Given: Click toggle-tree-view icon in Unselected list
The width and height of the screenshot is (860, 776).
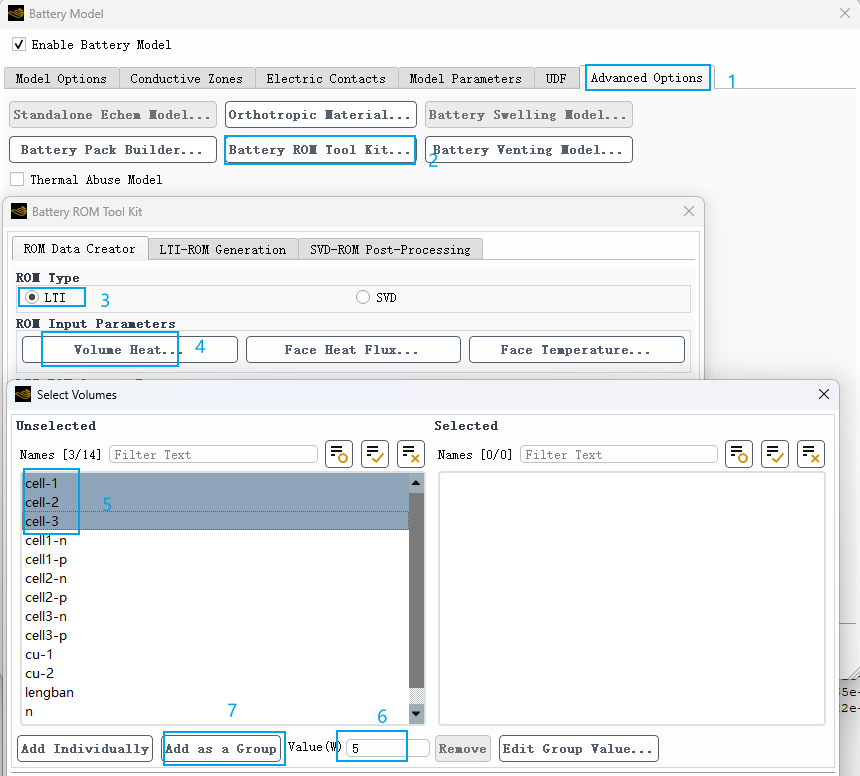Looking at the screenshot, I should coord(339,454).
